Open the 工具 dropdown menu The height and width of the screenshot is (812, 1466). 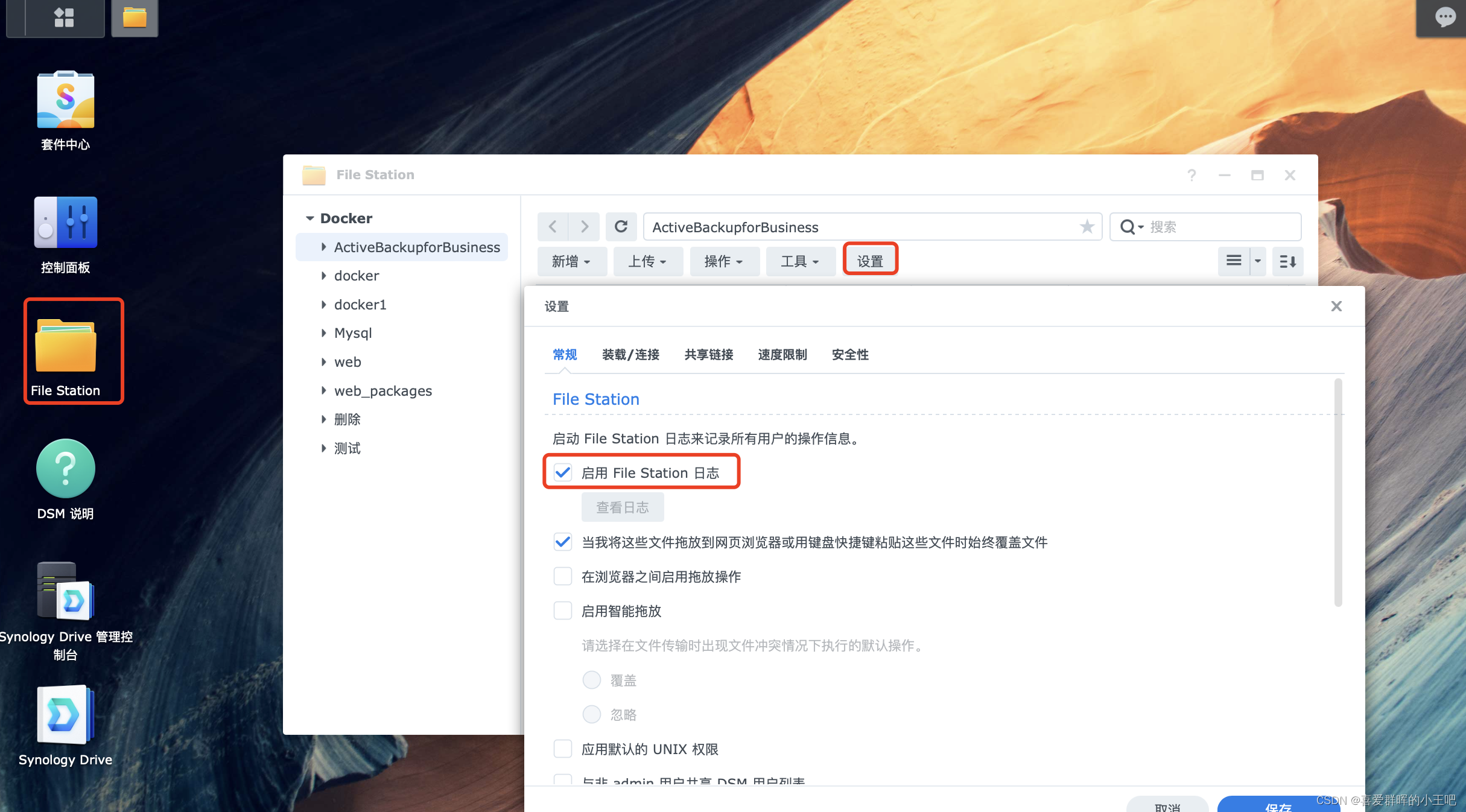click(x=800, y=261)
